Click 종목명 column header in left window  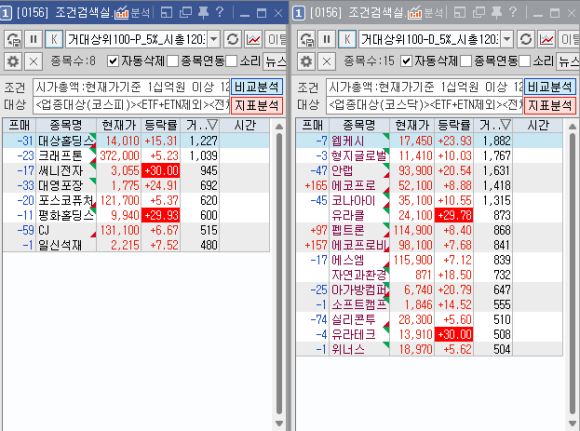(66, 125)
